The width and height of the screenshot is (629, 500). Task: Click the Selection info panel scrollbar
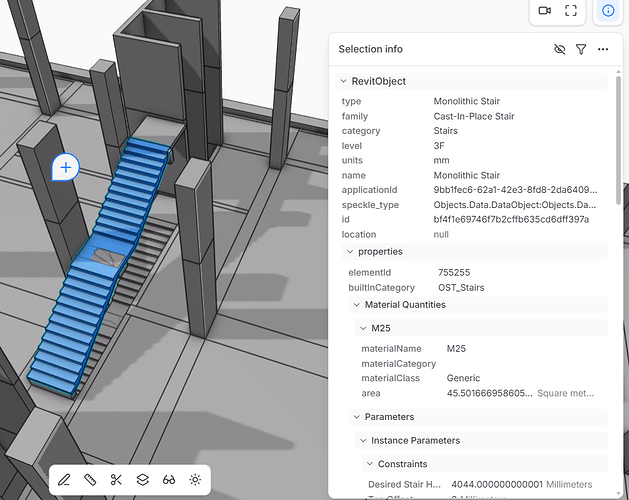coord(619,140)
